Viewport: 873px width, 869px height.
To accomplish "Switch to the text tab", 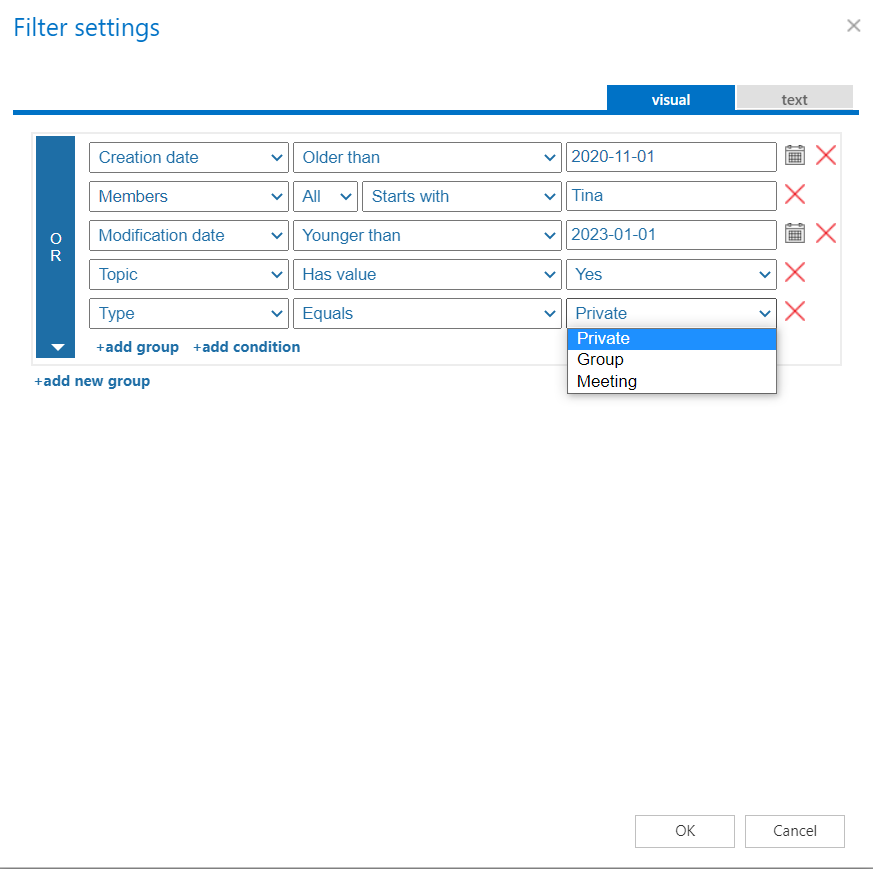I will 794,99.
